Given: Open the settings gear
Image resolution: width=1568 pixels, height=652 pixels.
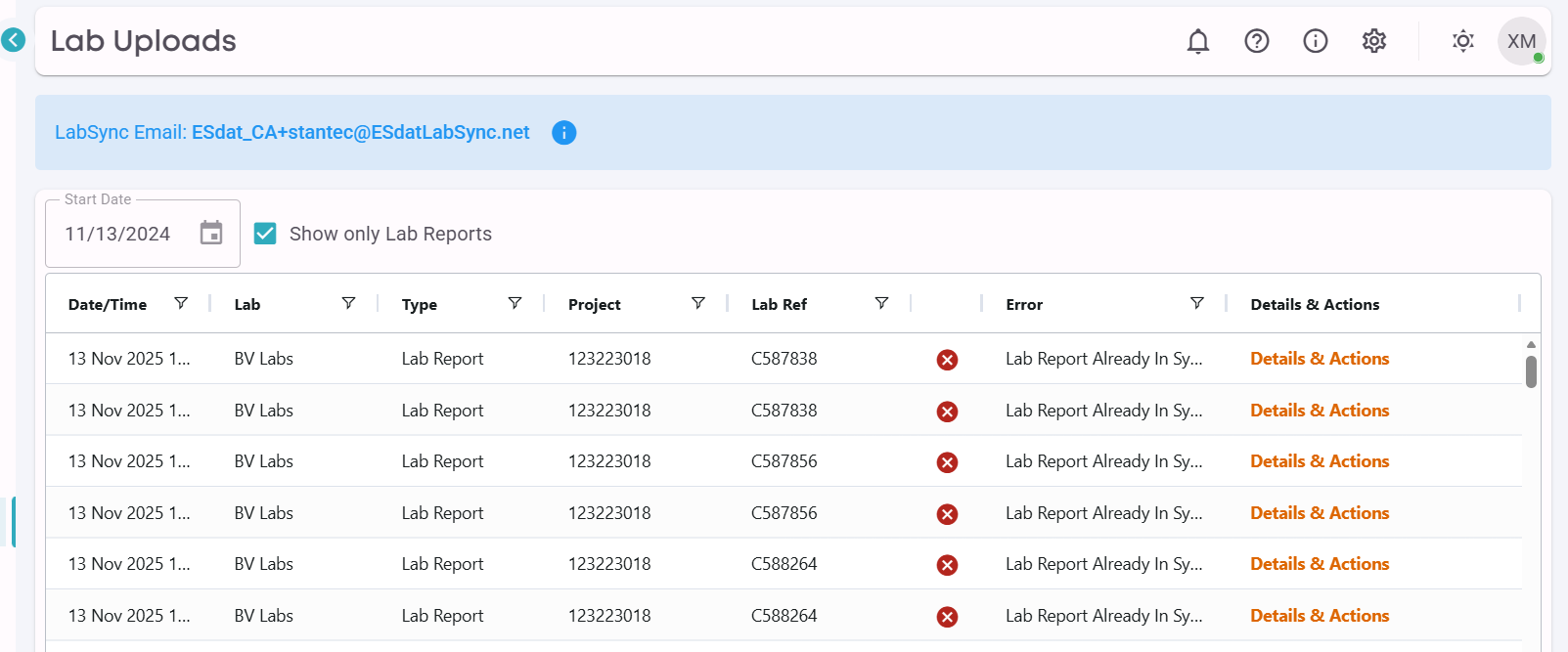Looking at the screenshot, I should point(1374,41).
